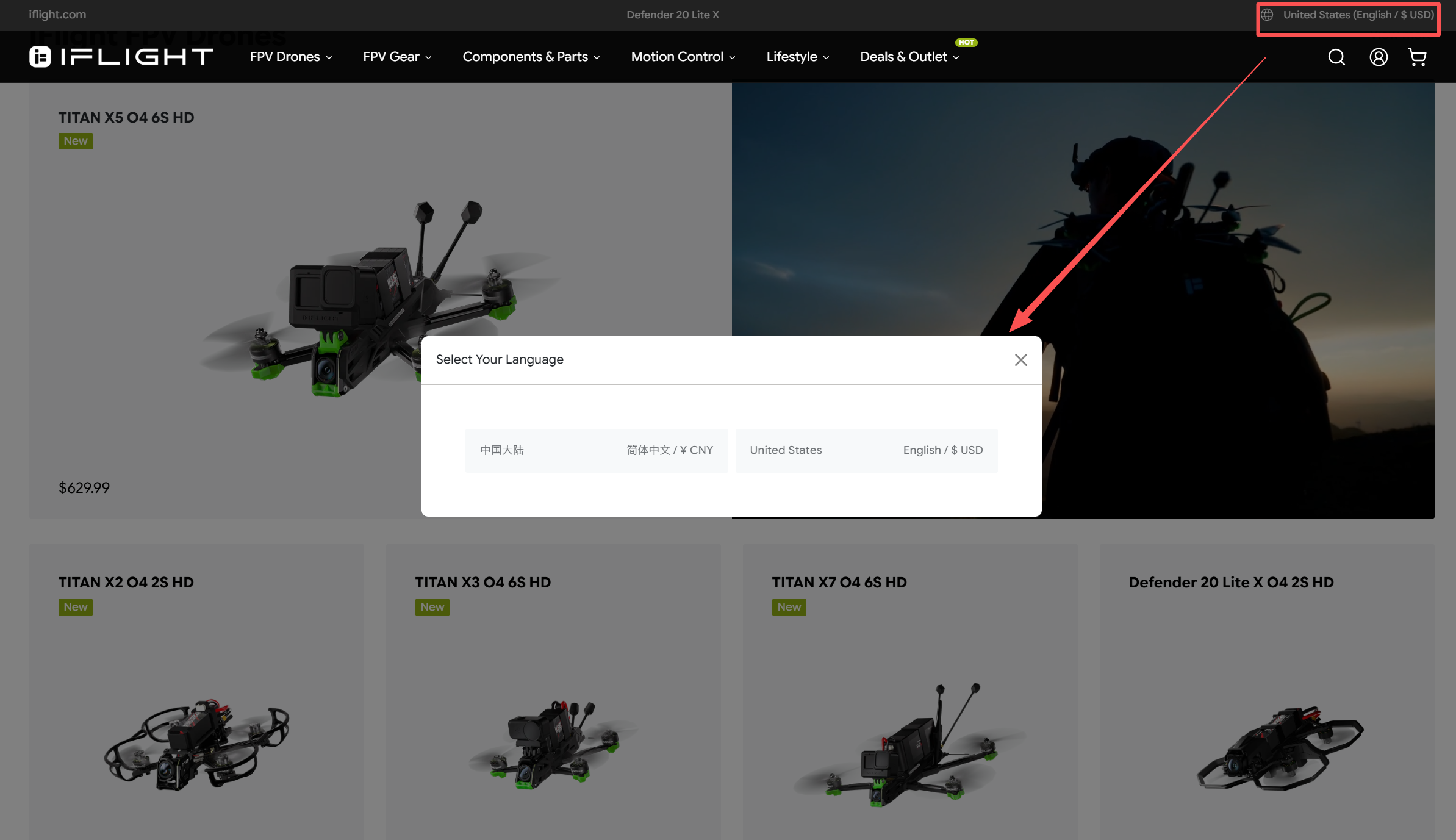This screenshot has width=1456, height=840.
Task: Open TITAN X2 O4 2S HD product title
Action: (x=126, y=583)
